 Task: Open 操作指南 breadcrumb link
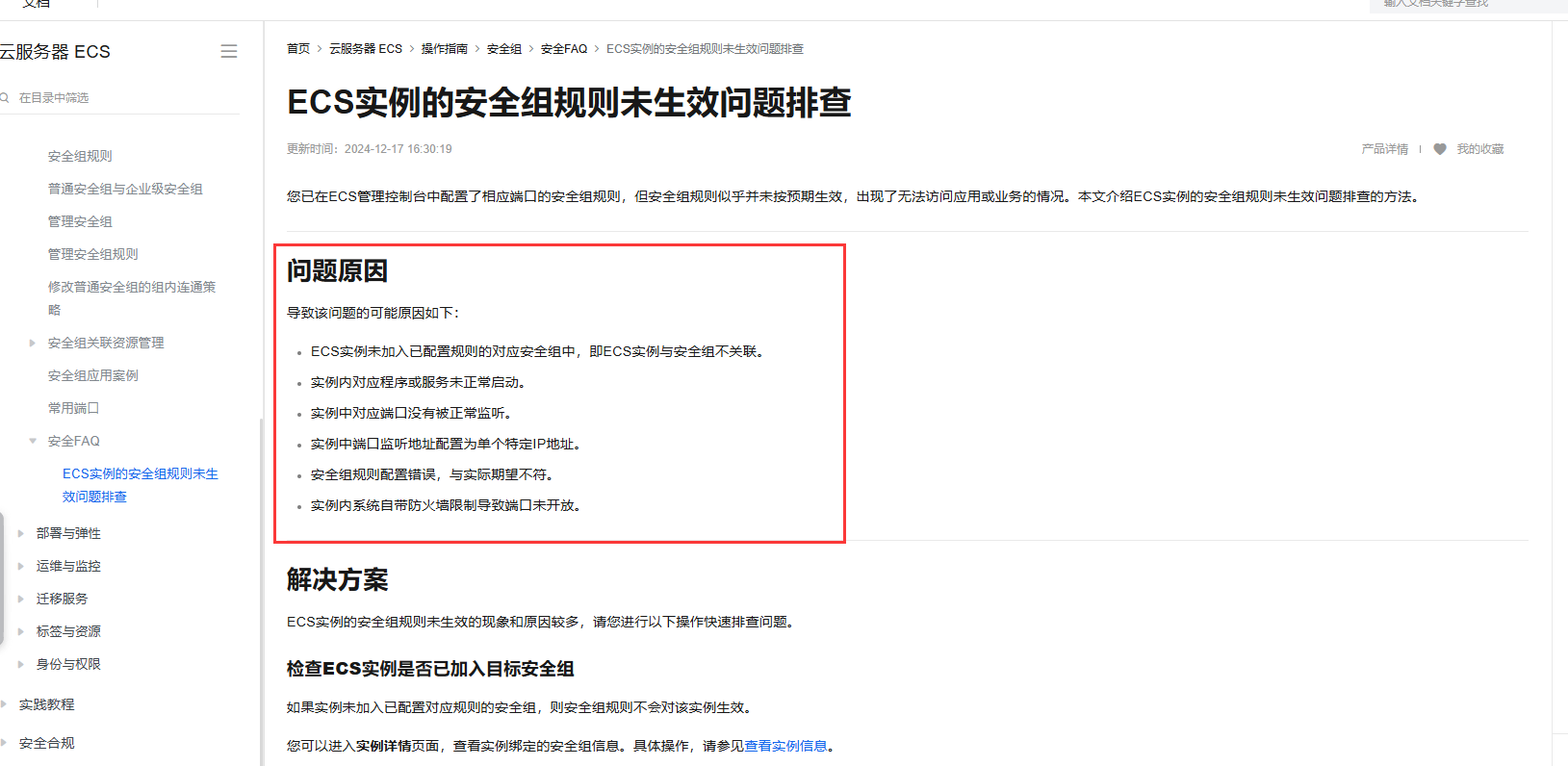445,48
